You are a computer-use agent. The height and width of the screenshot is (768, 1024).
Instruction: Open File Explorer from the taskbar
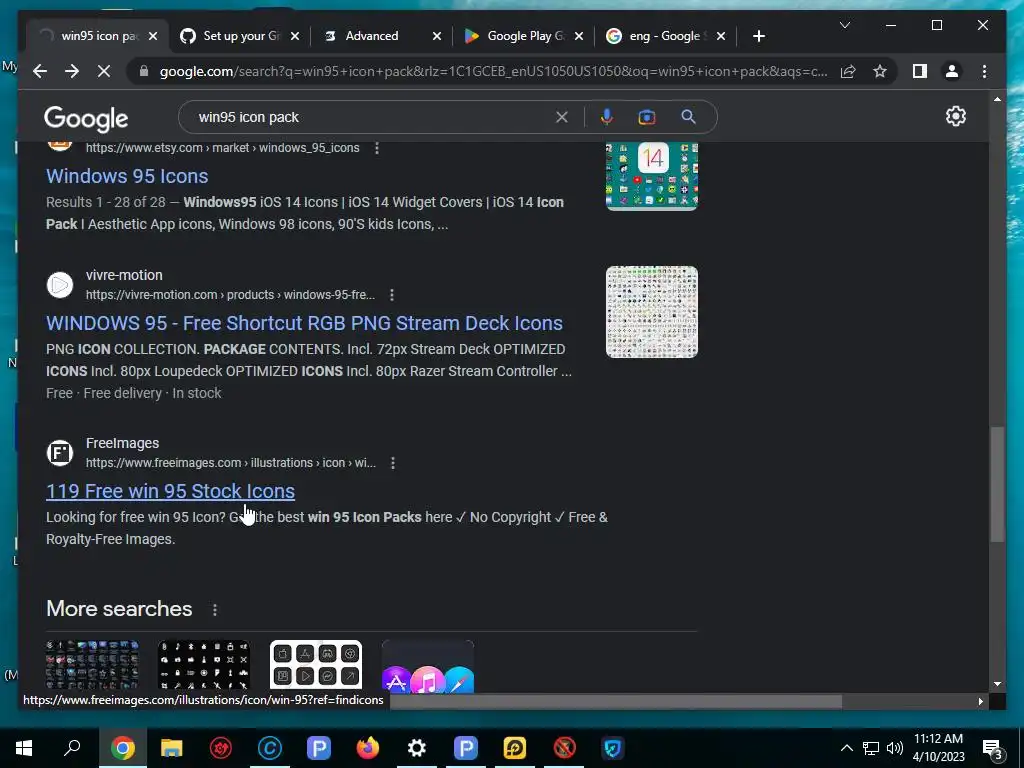(172, 748)
